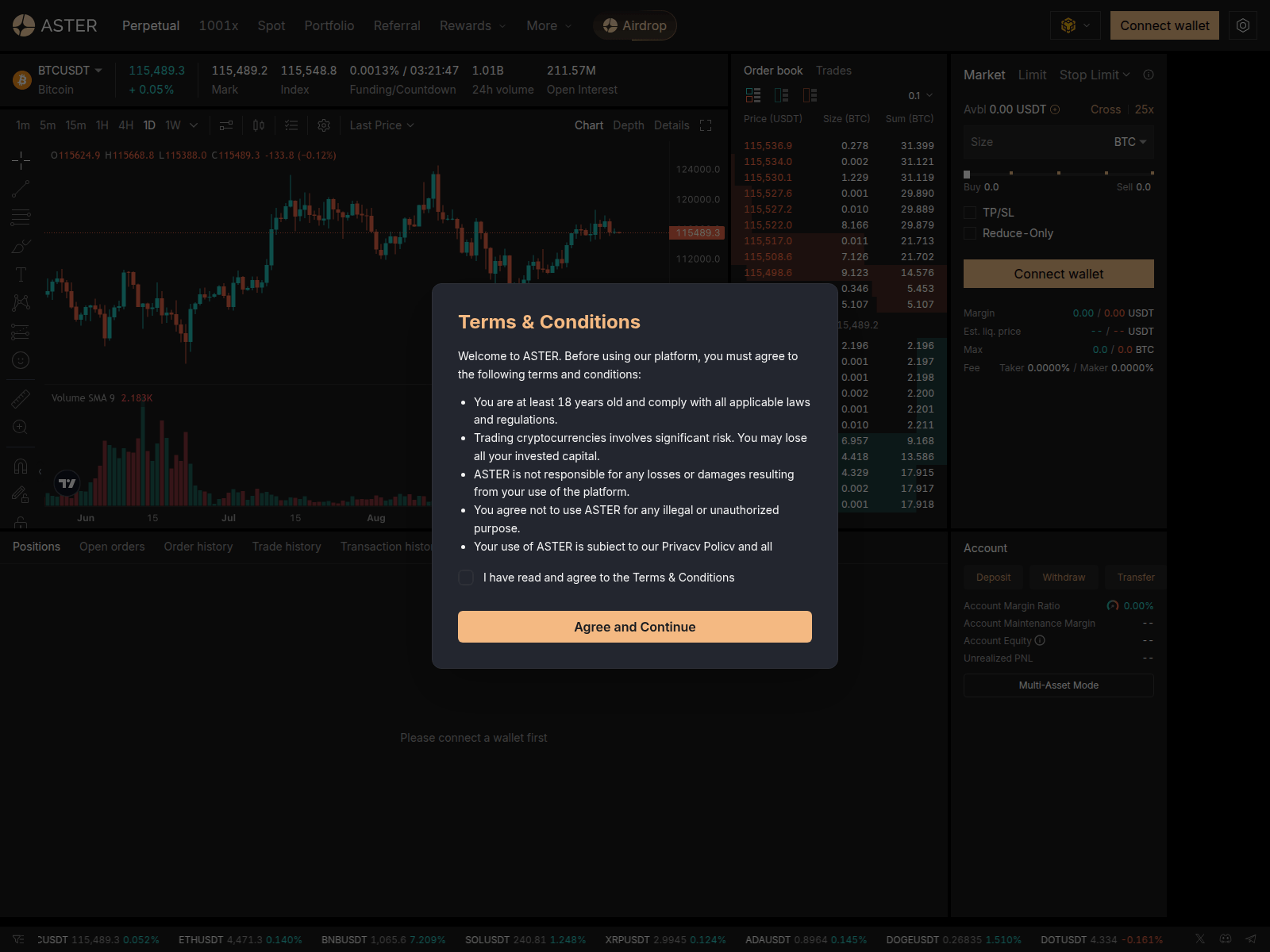Open the Order history tab
Screen dimensions: 1270x952
[x=198, y=547]
